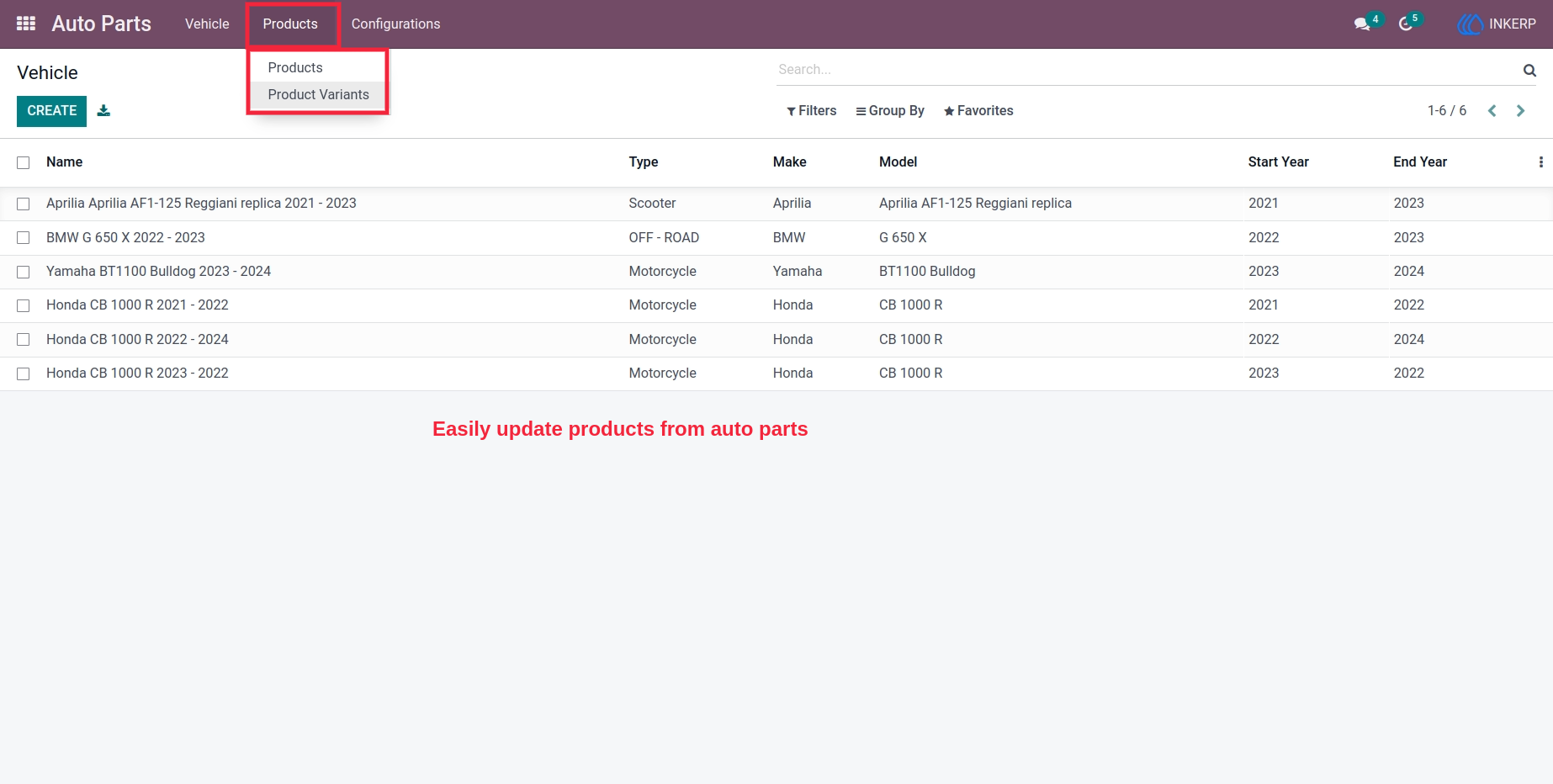
Task: Click the Auto Parts app title
Action: click(101, 24)
